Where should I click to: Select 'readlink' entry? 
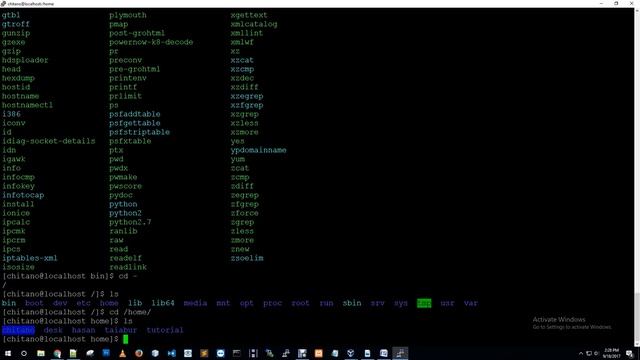(128, 267)
